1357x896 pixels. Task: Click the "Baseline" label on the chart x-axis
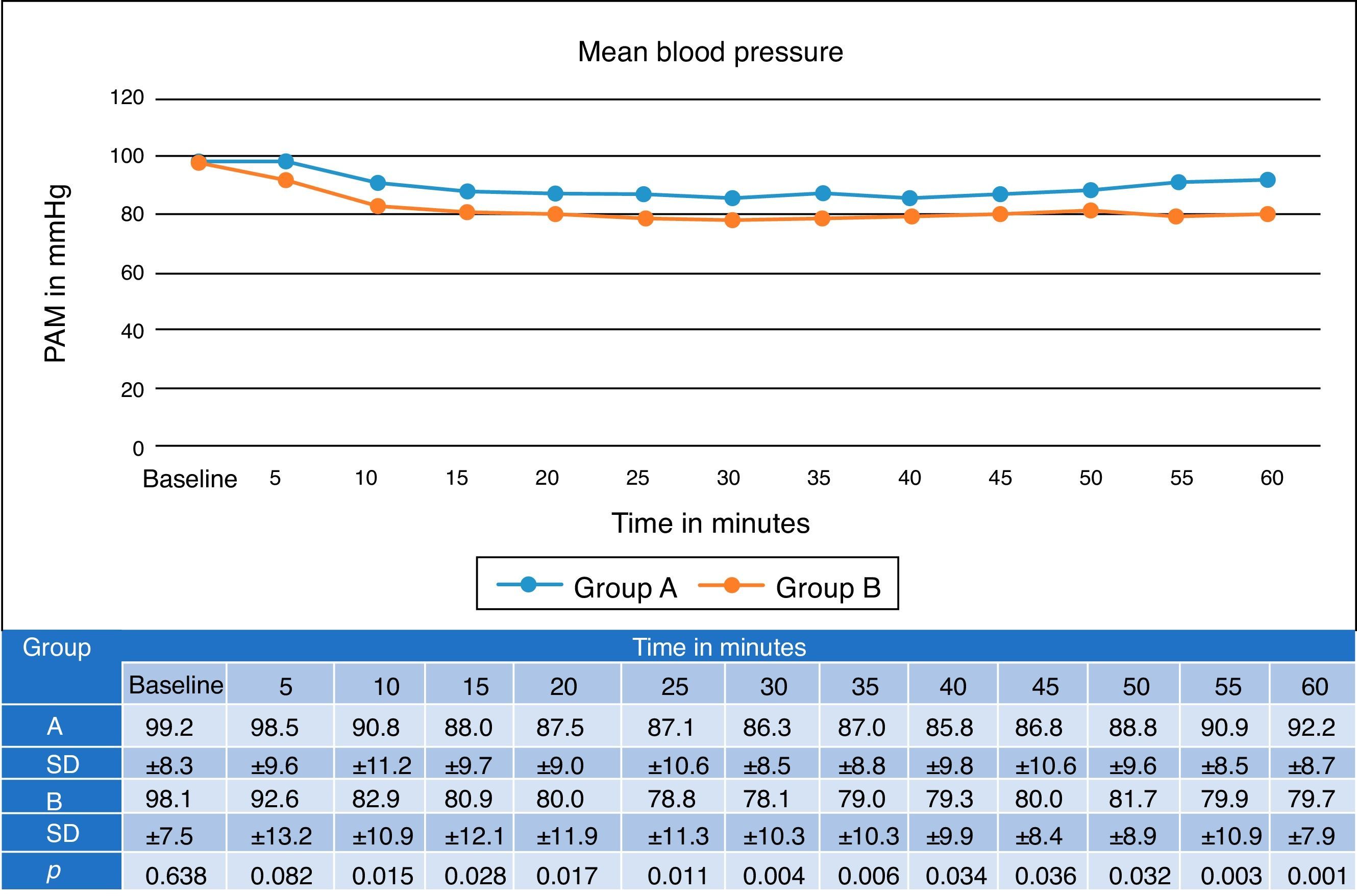pos(190,479)
